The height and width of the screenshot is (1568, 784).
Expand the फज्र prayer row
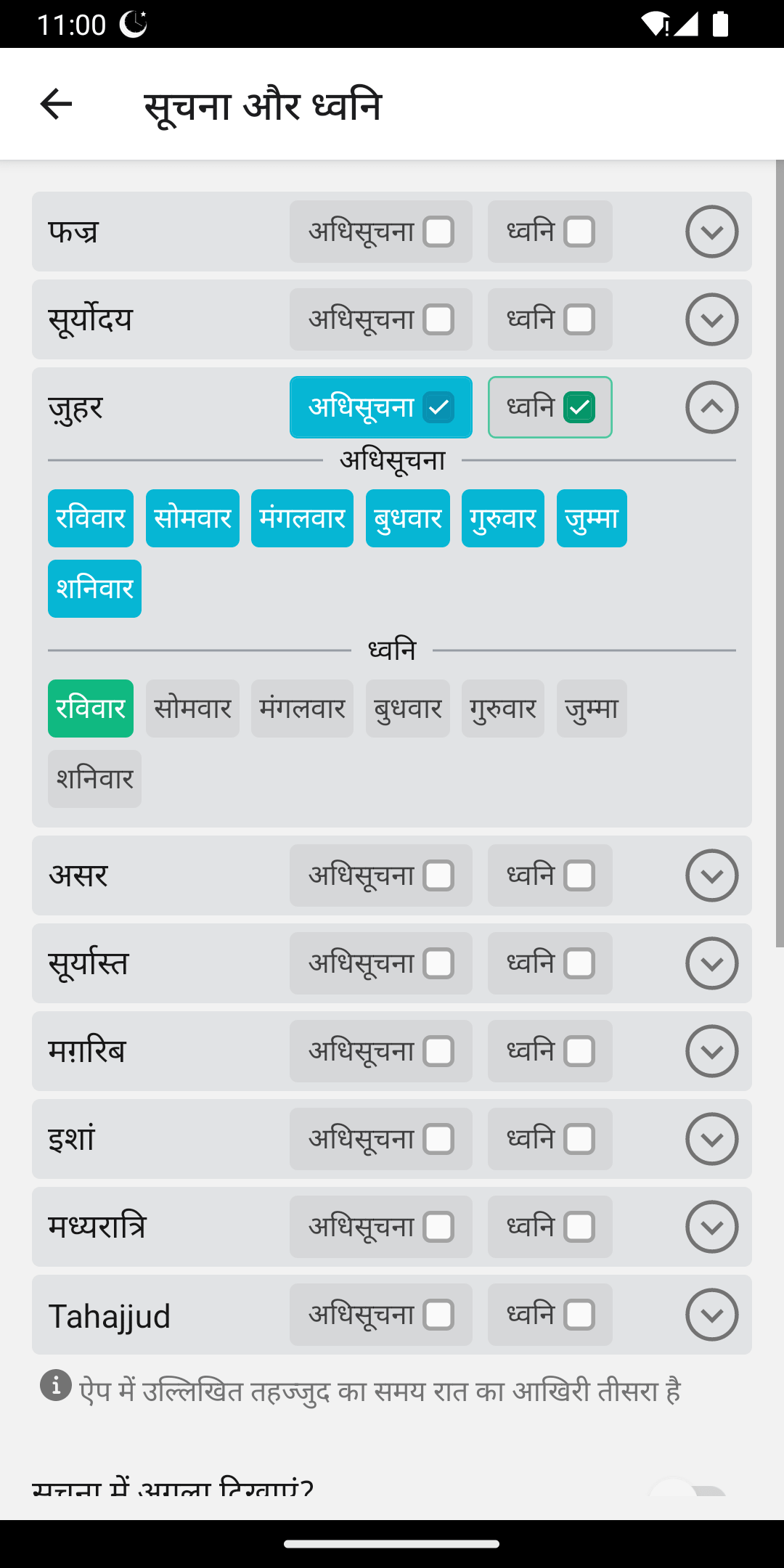point(711,232)
